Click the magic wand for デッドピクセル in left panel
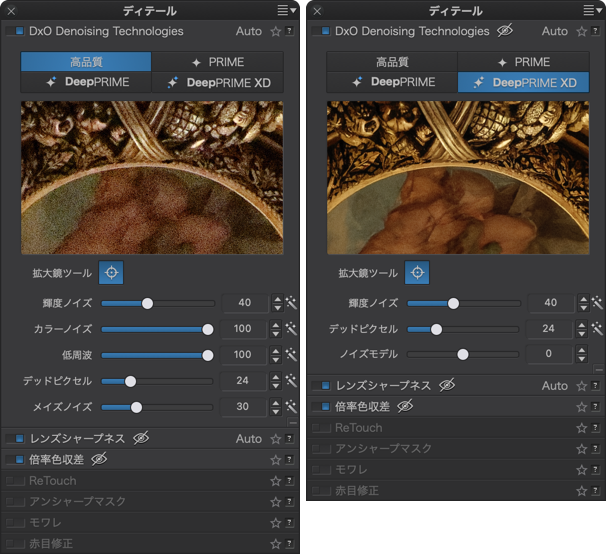Image resolution: width=606 pixels, height=554 pixels. click(291, 381)
